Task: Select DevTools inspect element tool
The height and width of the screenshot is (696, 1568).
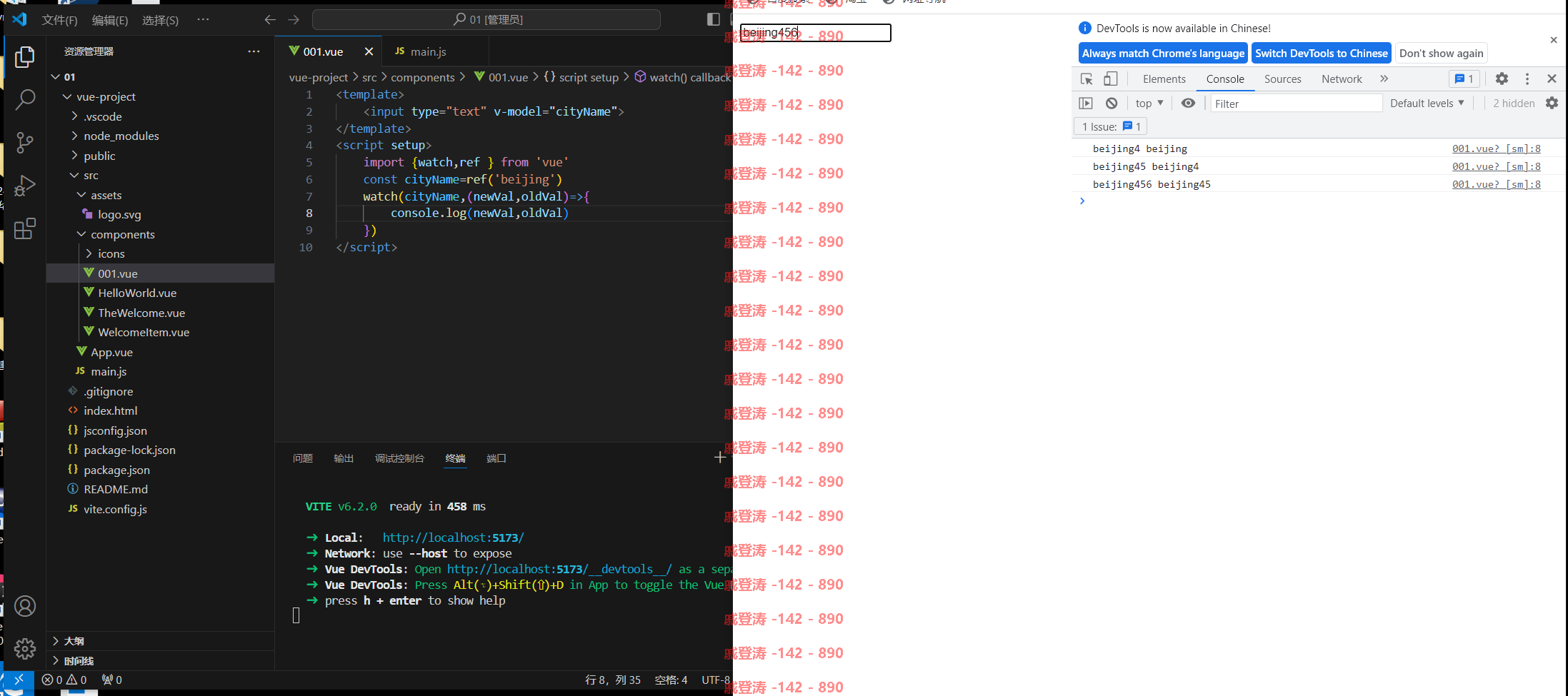Action: pyautogui.click(x=1087, y=79)
